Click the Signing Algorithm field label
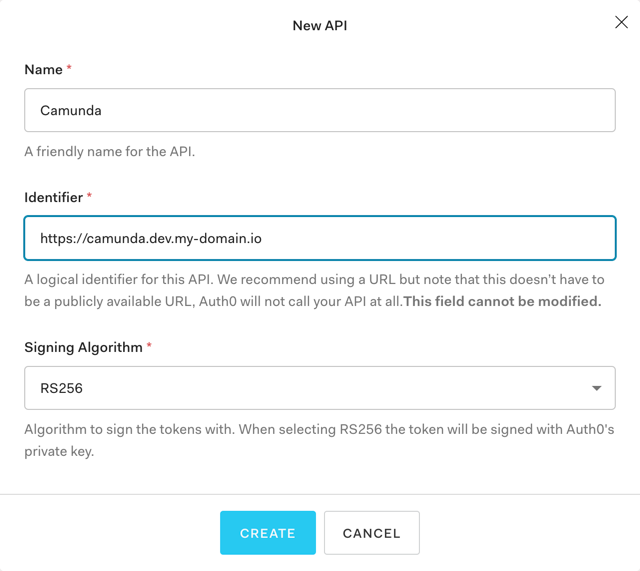The image size is (640, 571). click(83, 347)
